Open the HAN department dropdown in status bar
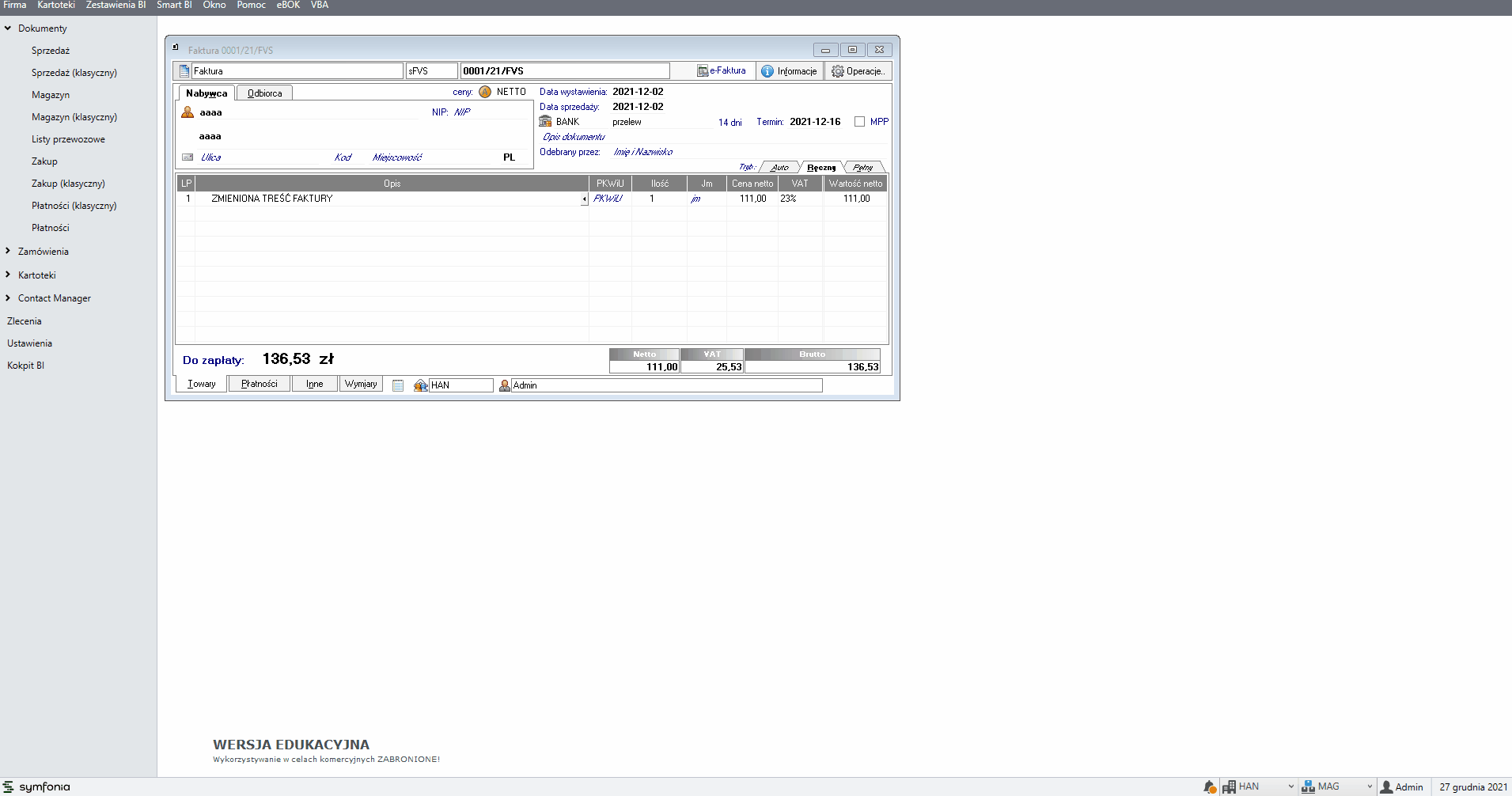This screenshot has height=796, width=1512. pos(1290,787)
